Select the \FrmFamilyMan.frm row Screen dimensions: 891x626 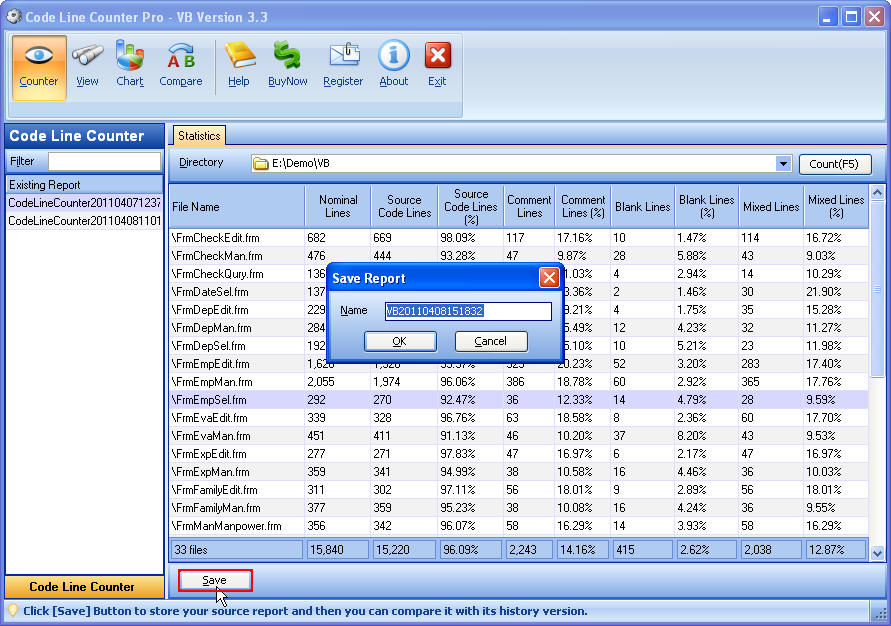[x=519, y=508]
